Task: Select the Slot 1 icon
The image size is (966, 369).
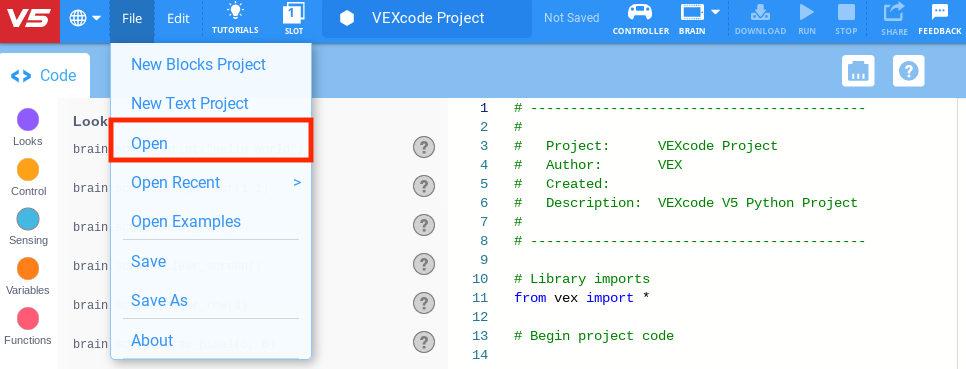Action: point(294,13)
